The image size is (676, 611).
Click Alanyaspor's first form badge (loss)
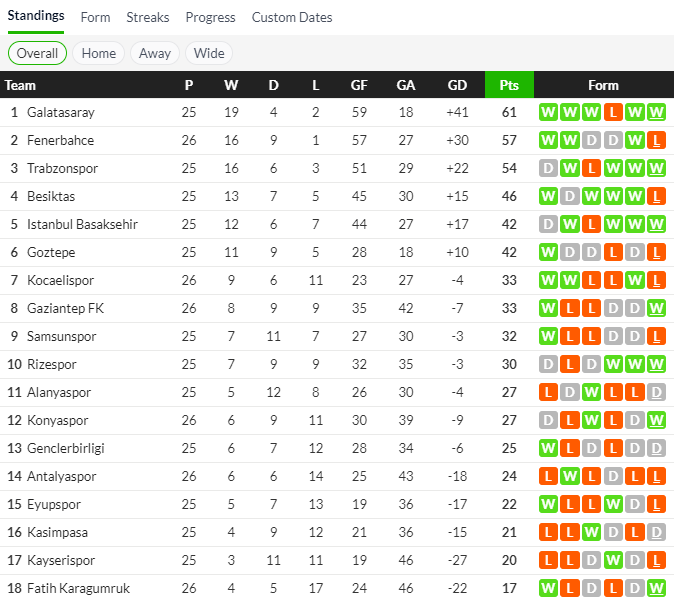pyautogui.click(x=547, y=393)
